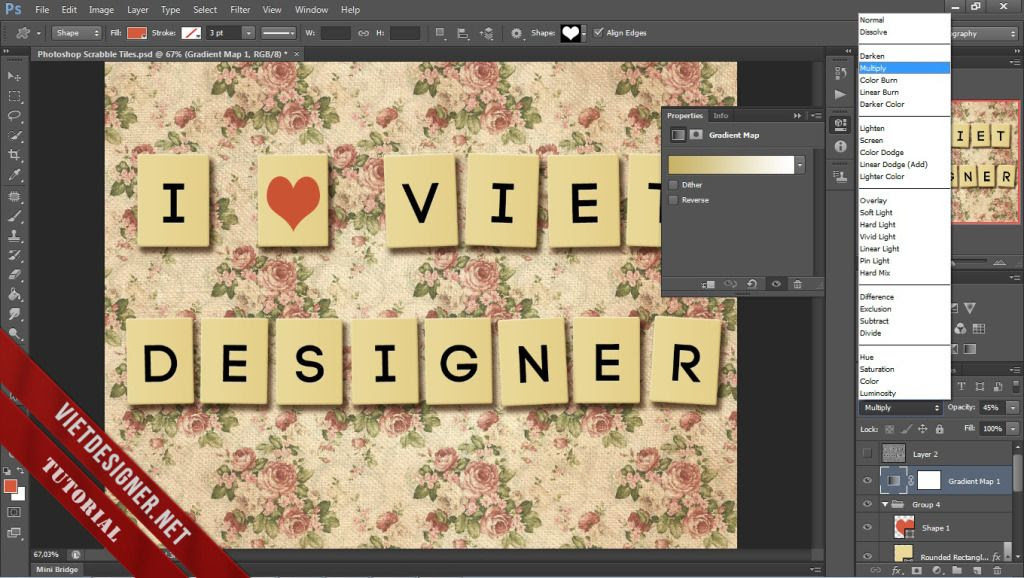This screenshot has width=1024, height=578.
Task: Hide the Shape 1 layer
Action: pos(867,528)
